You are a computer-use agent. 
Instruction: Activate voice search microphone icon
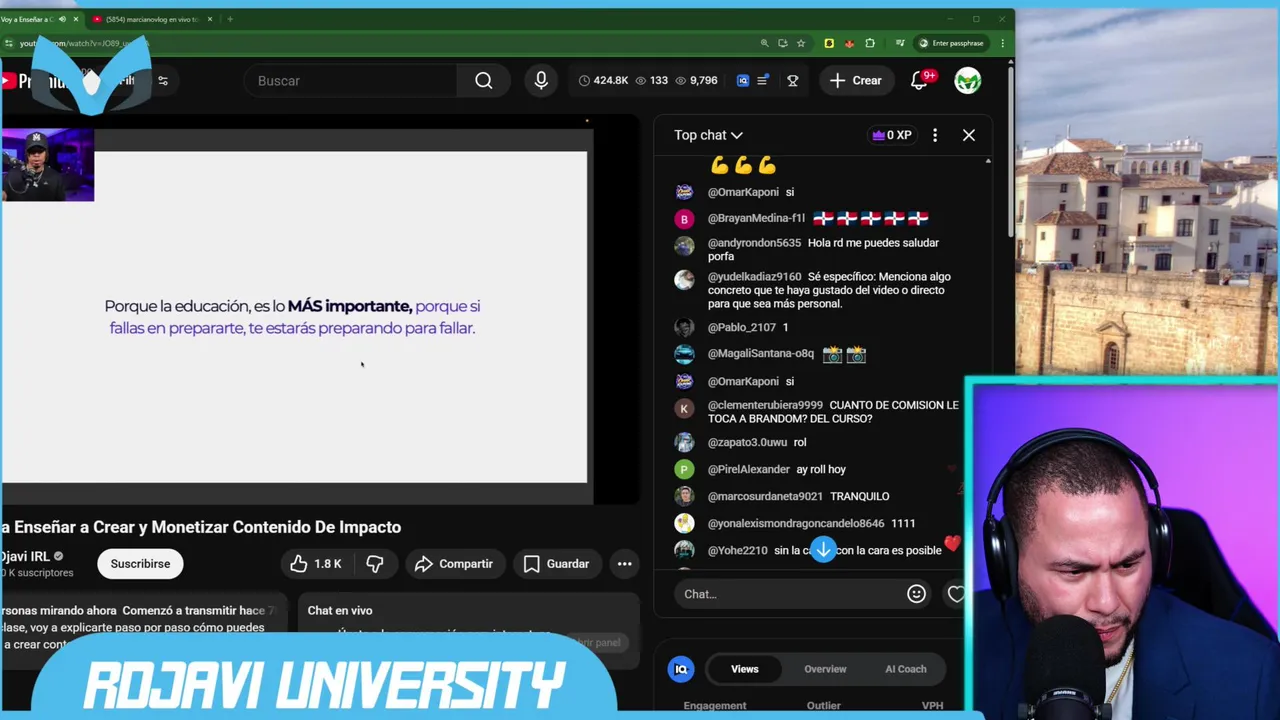[x=541, y=81]
